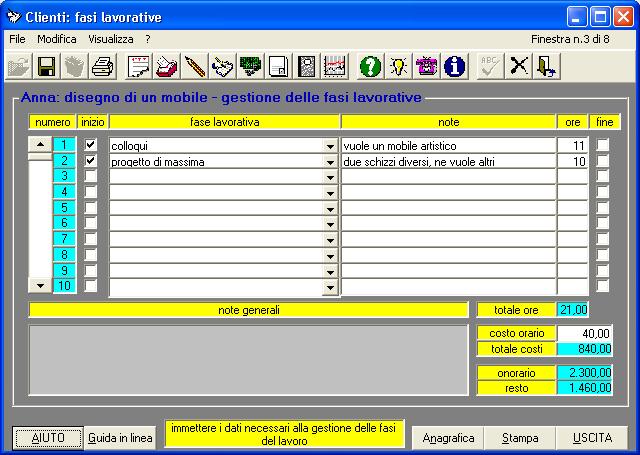The image size is (640, 455).
Task: Click the USCITA button
Action: (x=592, y=438)
